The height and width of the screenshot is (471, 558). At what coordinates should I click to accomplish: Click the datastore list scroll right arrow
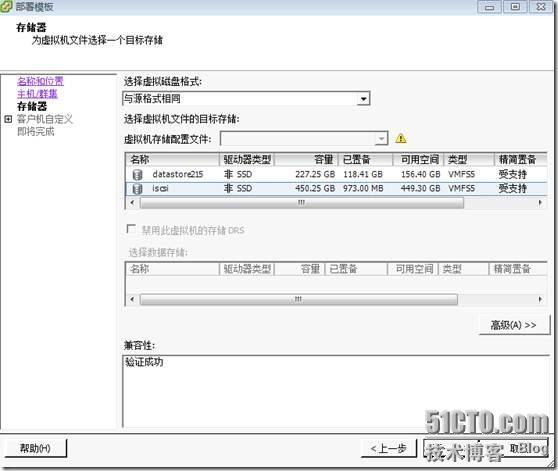click(x=541, y=203)
